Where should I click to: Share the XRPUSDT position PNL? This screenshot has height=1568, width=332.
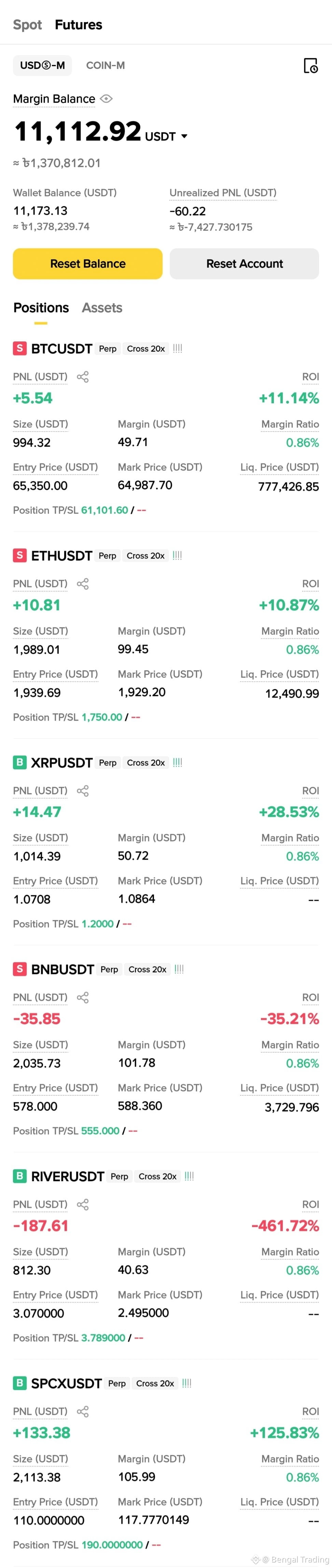(83, 791)
